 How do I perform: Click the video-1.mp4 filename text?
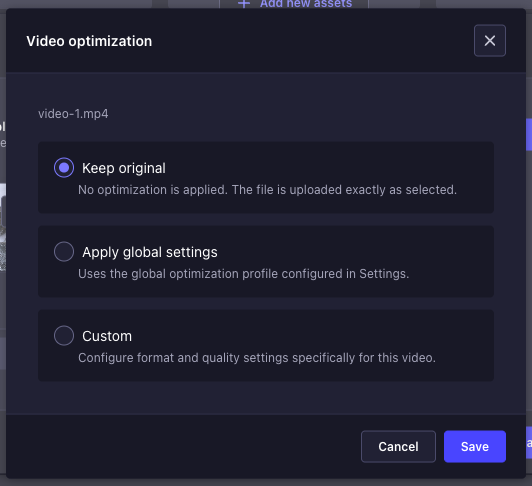(73, 114)
